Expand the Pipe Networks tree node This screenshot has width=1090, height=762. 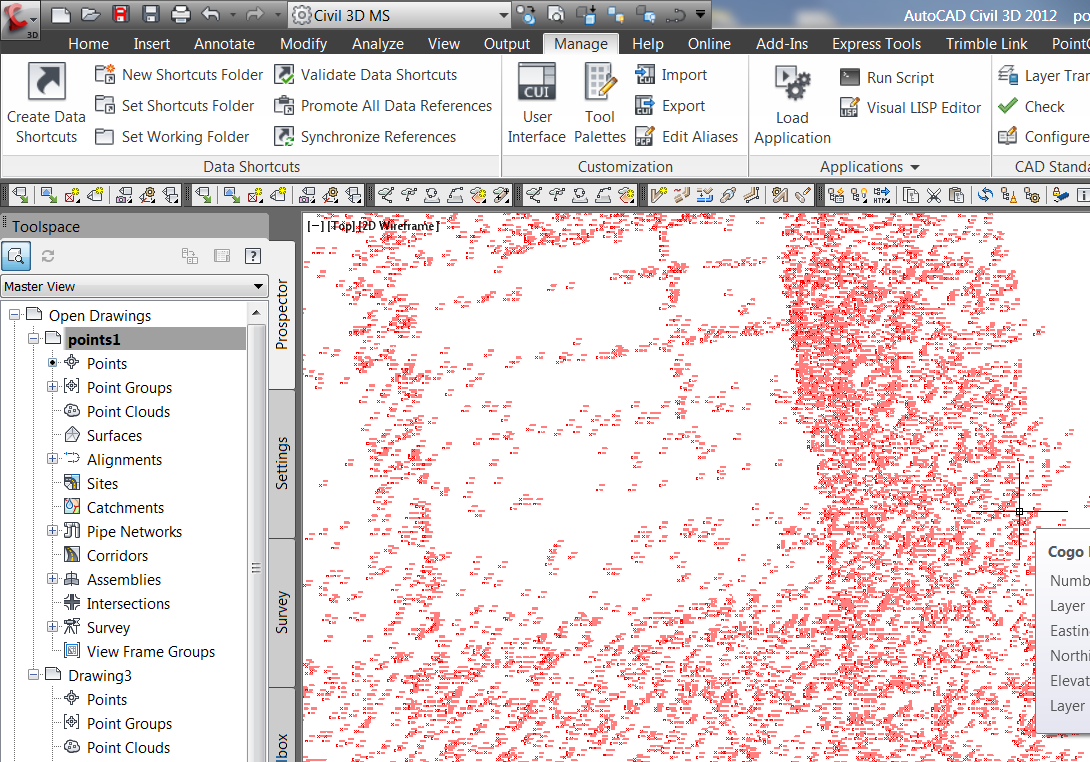[52, 530]
